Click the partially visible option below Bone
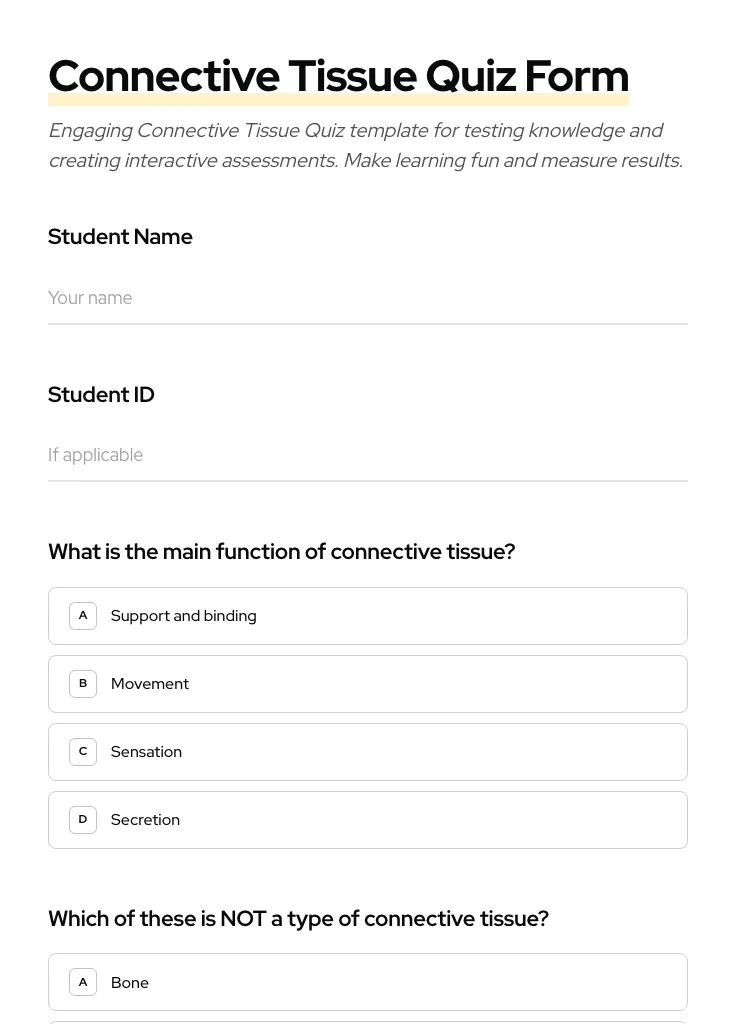Screen dimensions: 736x1024 coord(368,1021)
